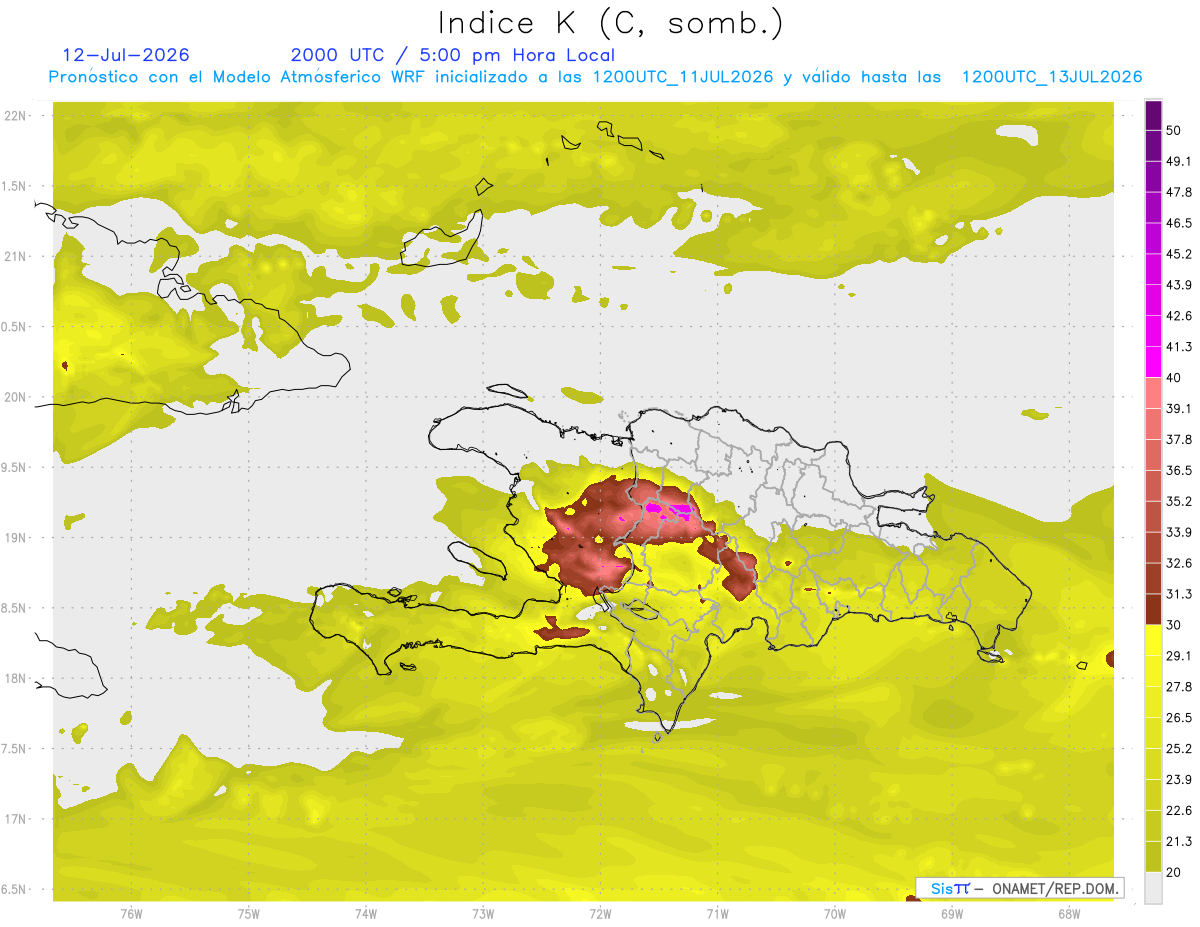Click the '19N' latitude label

tap(15, 538)
